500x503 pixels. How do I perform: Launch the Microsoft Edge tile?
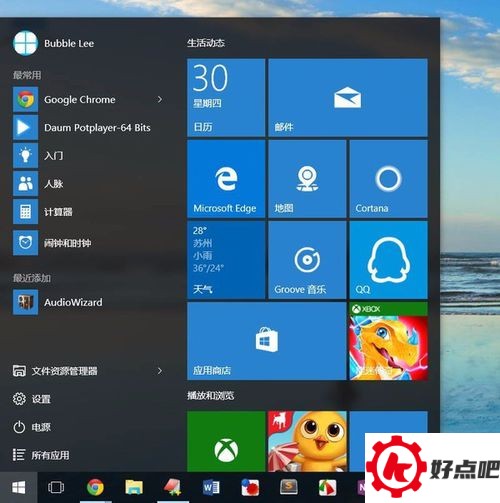click(226, 179)
